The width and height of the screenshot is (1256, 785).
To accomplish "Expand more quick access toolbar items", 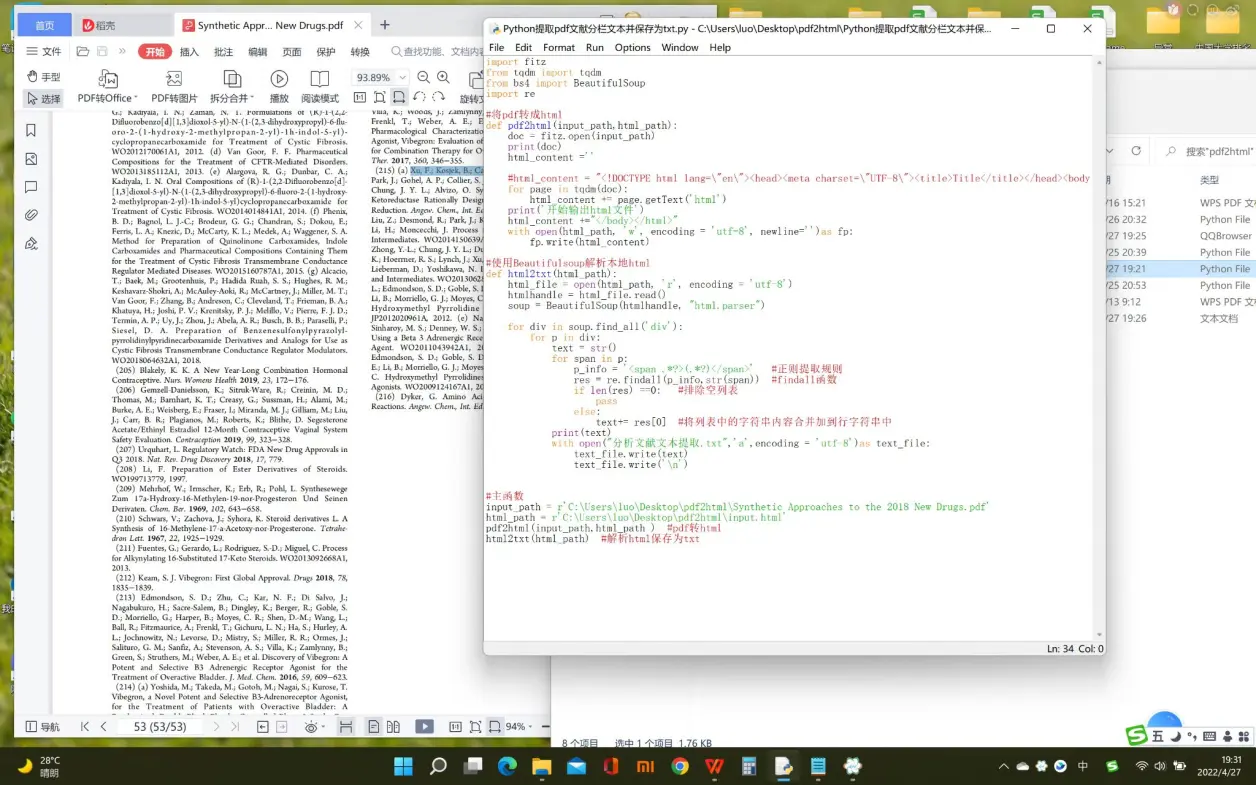I will pos(122,51).
